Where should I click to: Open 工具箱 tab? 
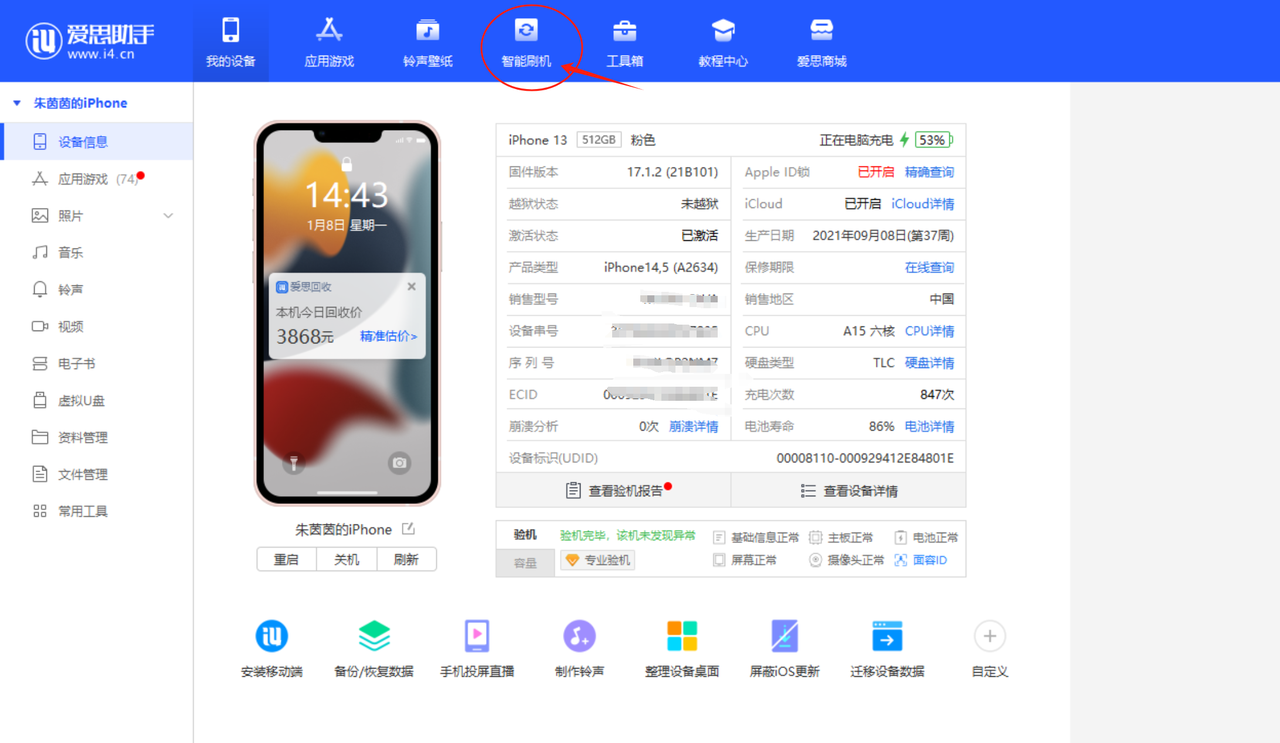coord(624,41)
